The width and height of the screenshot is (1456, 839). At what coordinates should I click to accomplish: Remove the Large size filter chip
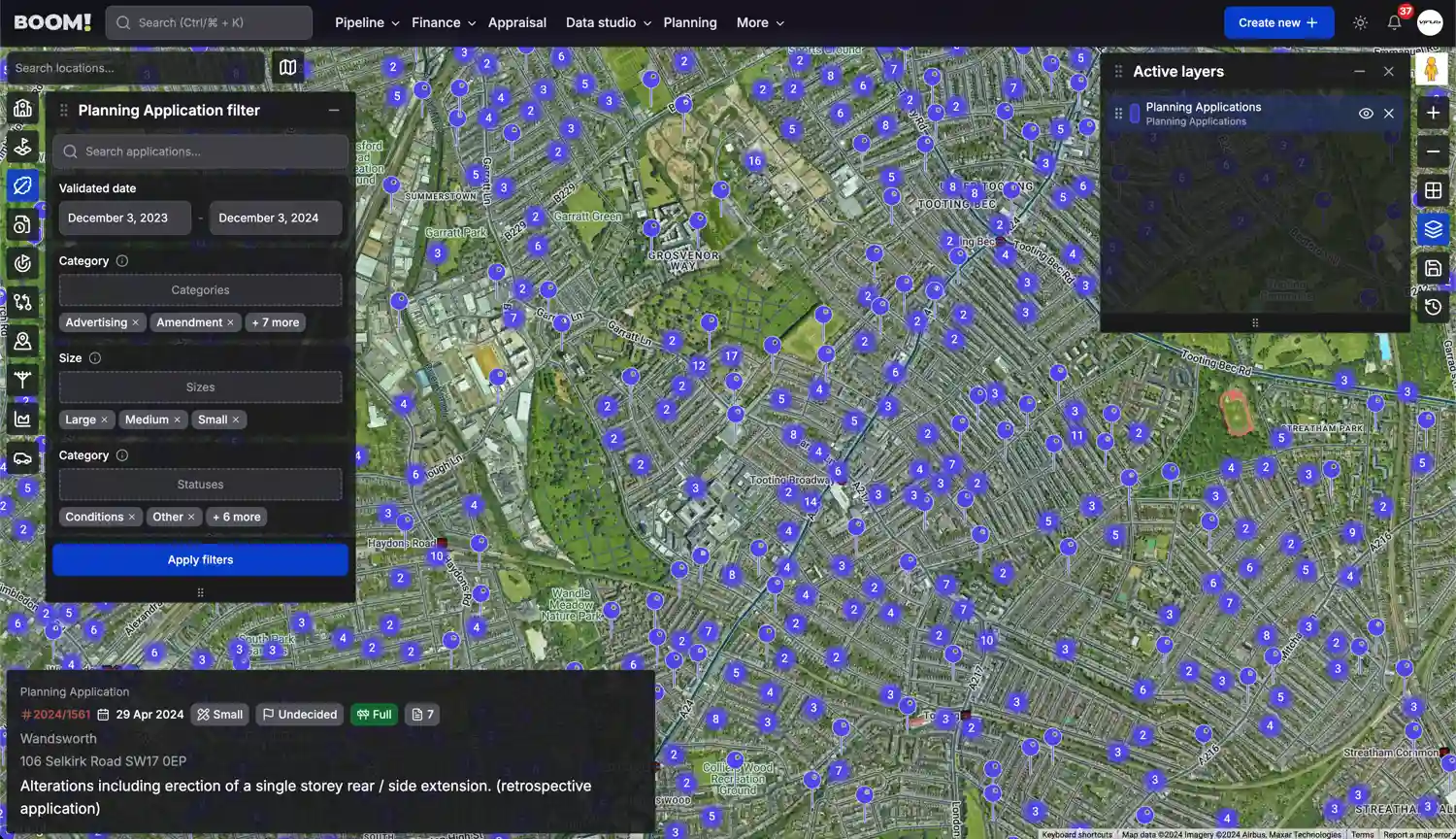click(x=104, y=419)
